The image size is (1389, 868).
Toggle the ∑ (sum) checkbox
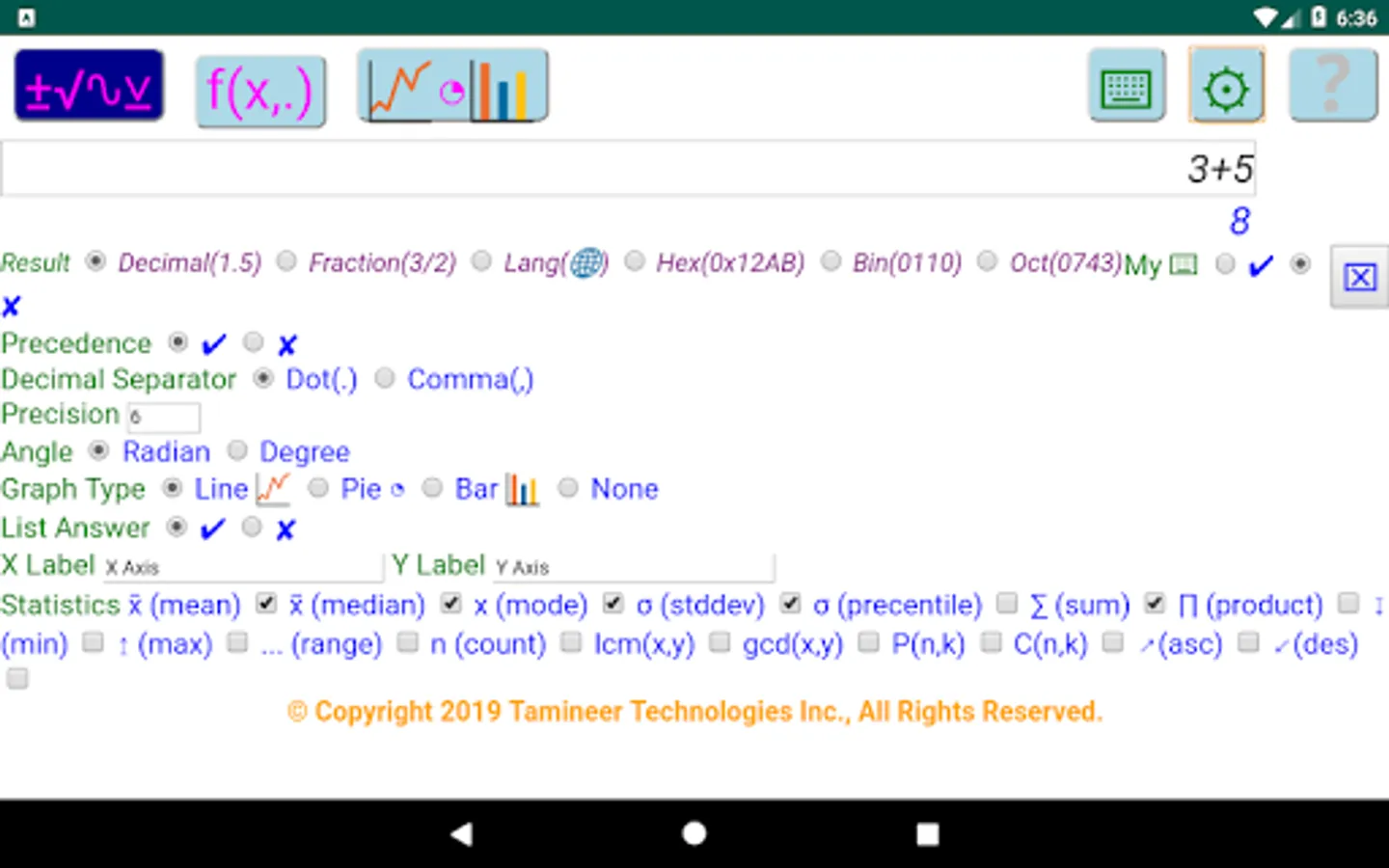click(1155, 604)
